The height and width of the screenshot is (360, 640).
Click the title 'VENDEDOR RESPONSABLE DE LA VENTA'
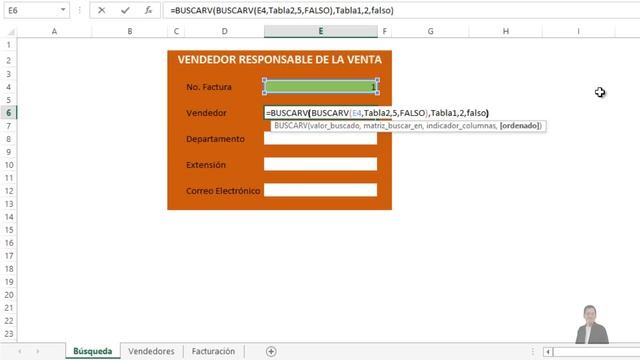click(x=280, y=60)
